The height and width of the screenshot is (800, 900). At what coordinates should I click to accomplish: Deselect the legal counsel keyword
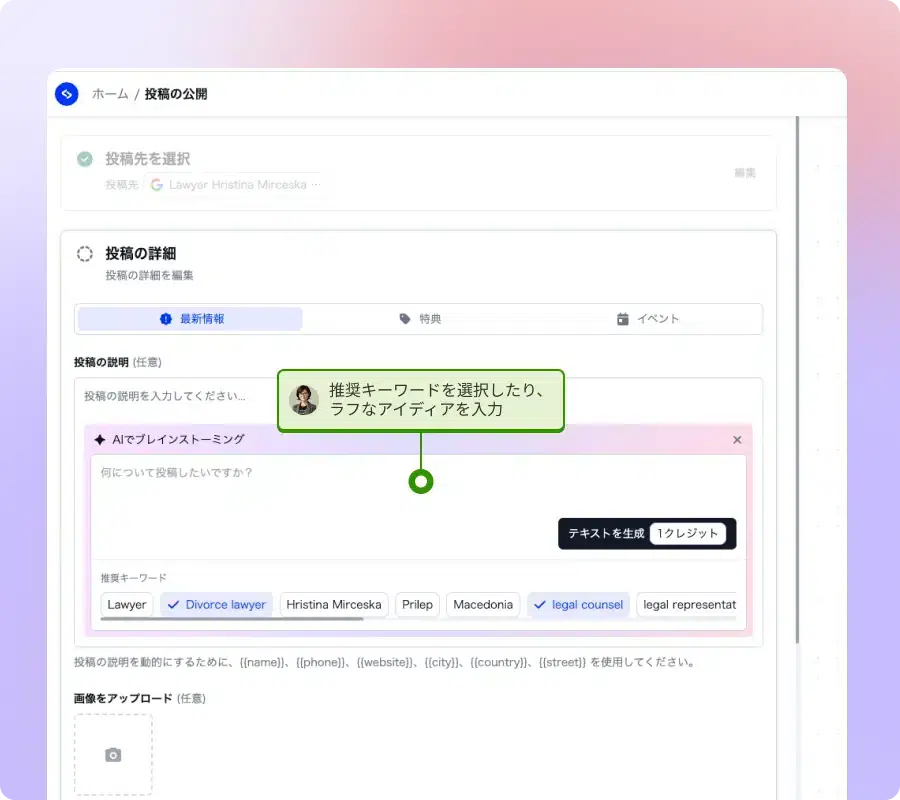click(x=578, y=605)
